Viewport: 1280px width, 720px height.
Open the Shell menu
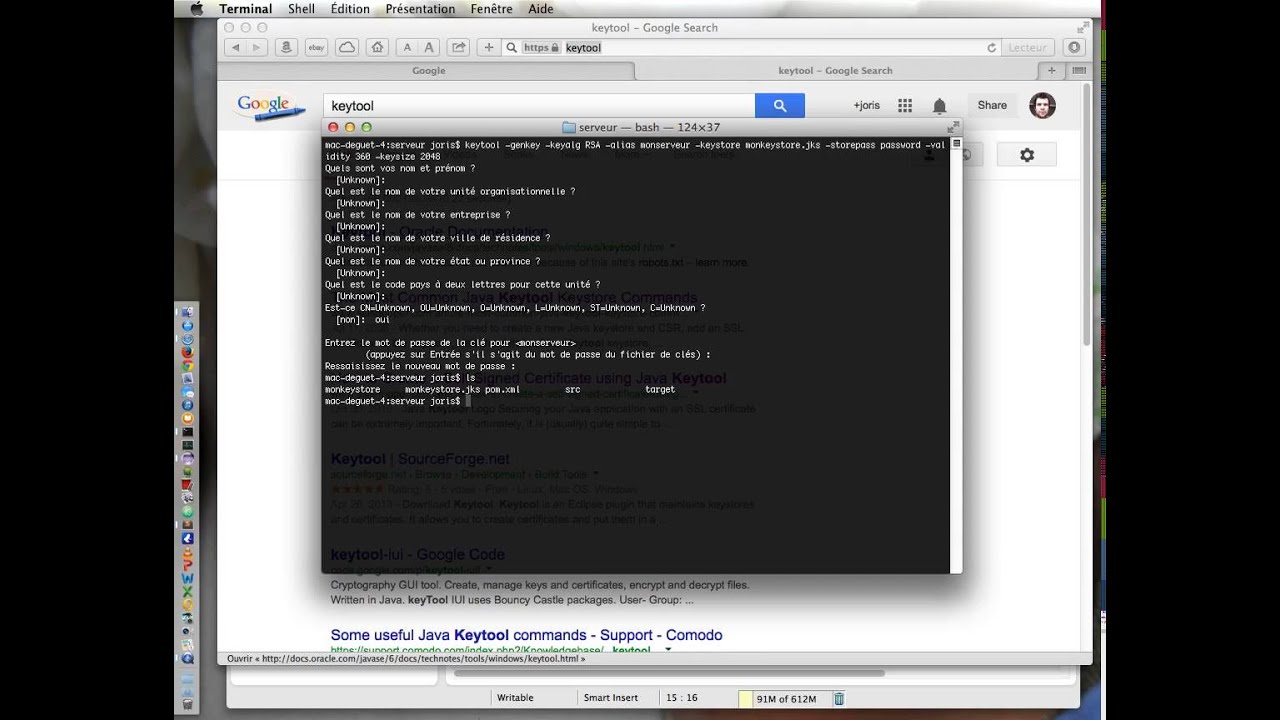click(301, 9)
